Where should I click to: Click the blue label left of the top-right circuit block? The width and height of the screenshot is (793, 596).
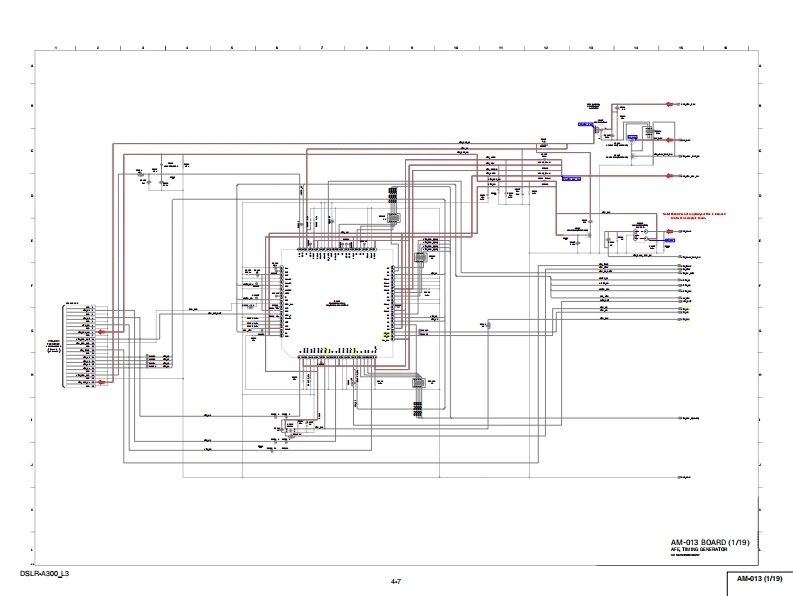tap(585, 123)
